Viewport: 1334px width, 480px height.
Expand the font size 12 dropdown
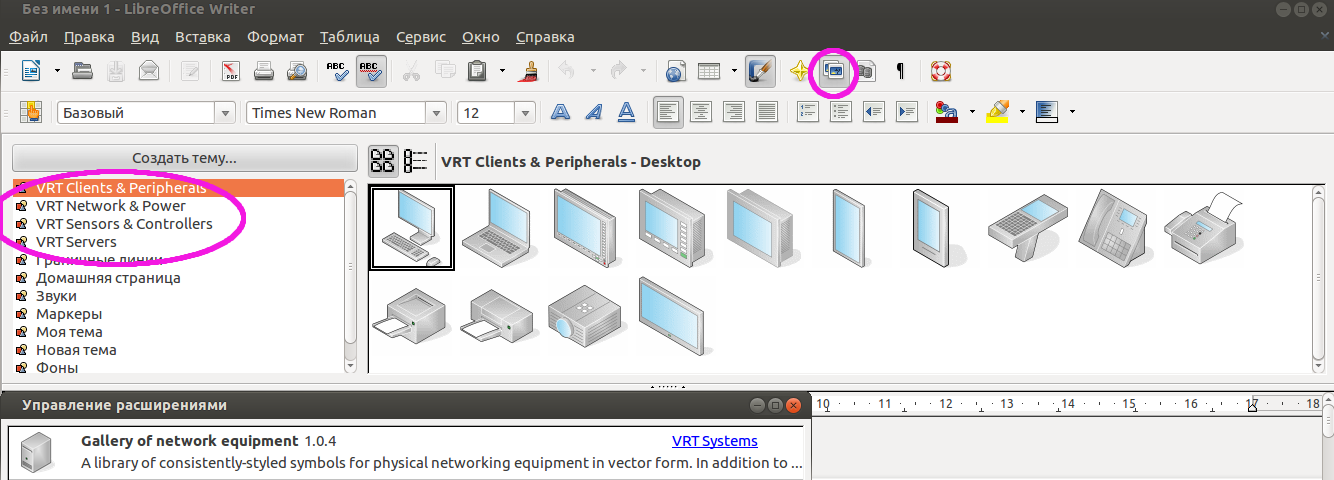point(526,113)
